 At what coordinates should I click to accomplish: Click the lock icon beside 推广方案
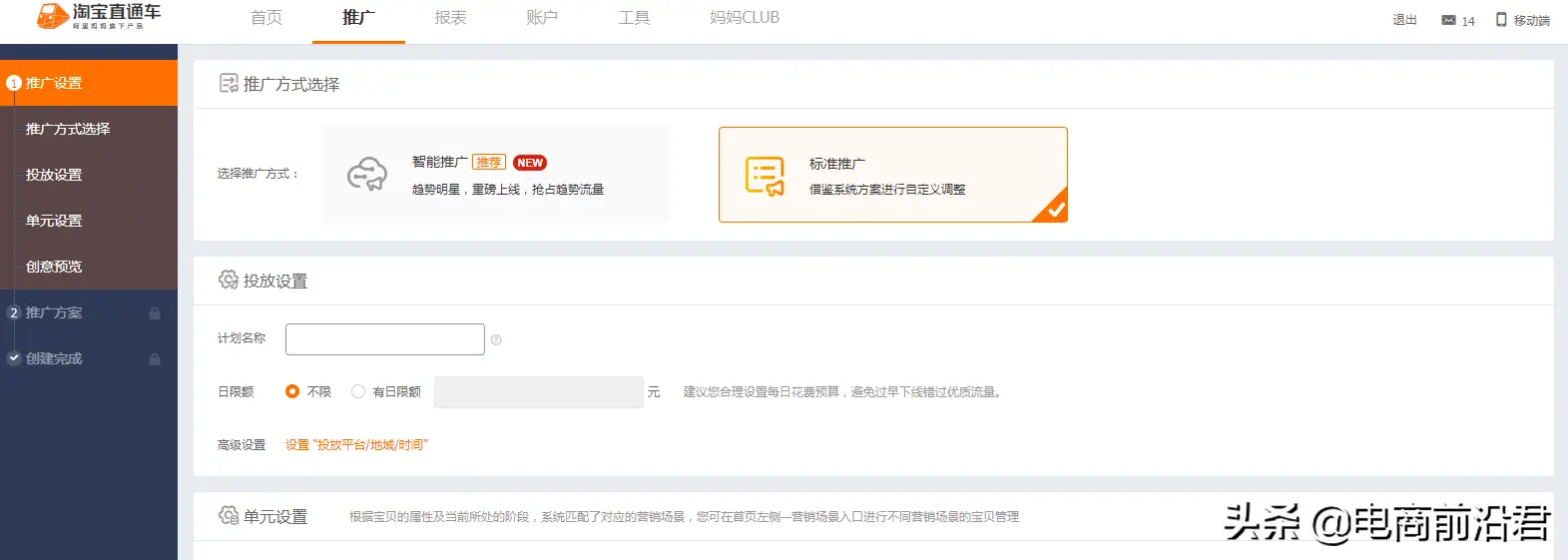pos(155,313)
